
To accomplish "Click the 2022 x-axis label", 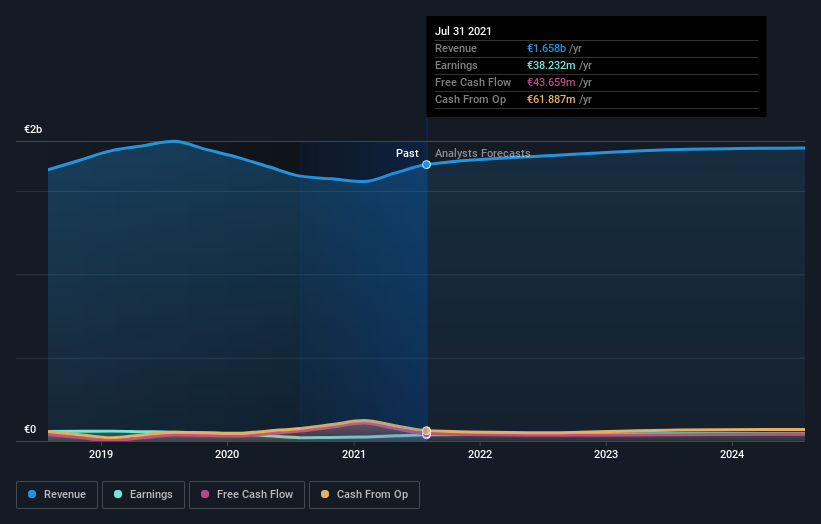I will point(480,454).
